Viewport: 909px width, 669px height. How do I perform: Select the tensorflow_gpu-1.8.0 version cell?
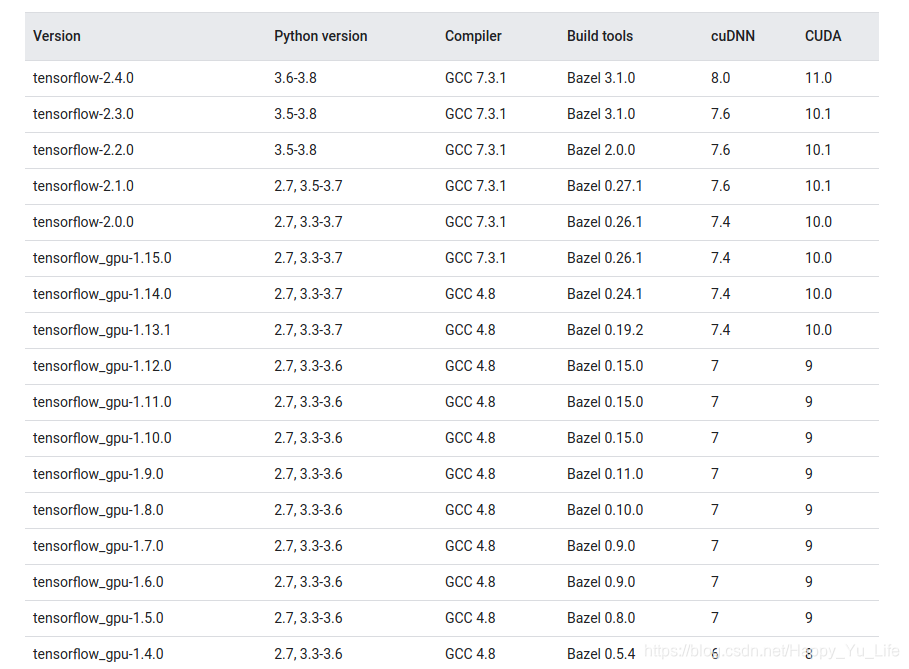98,510
